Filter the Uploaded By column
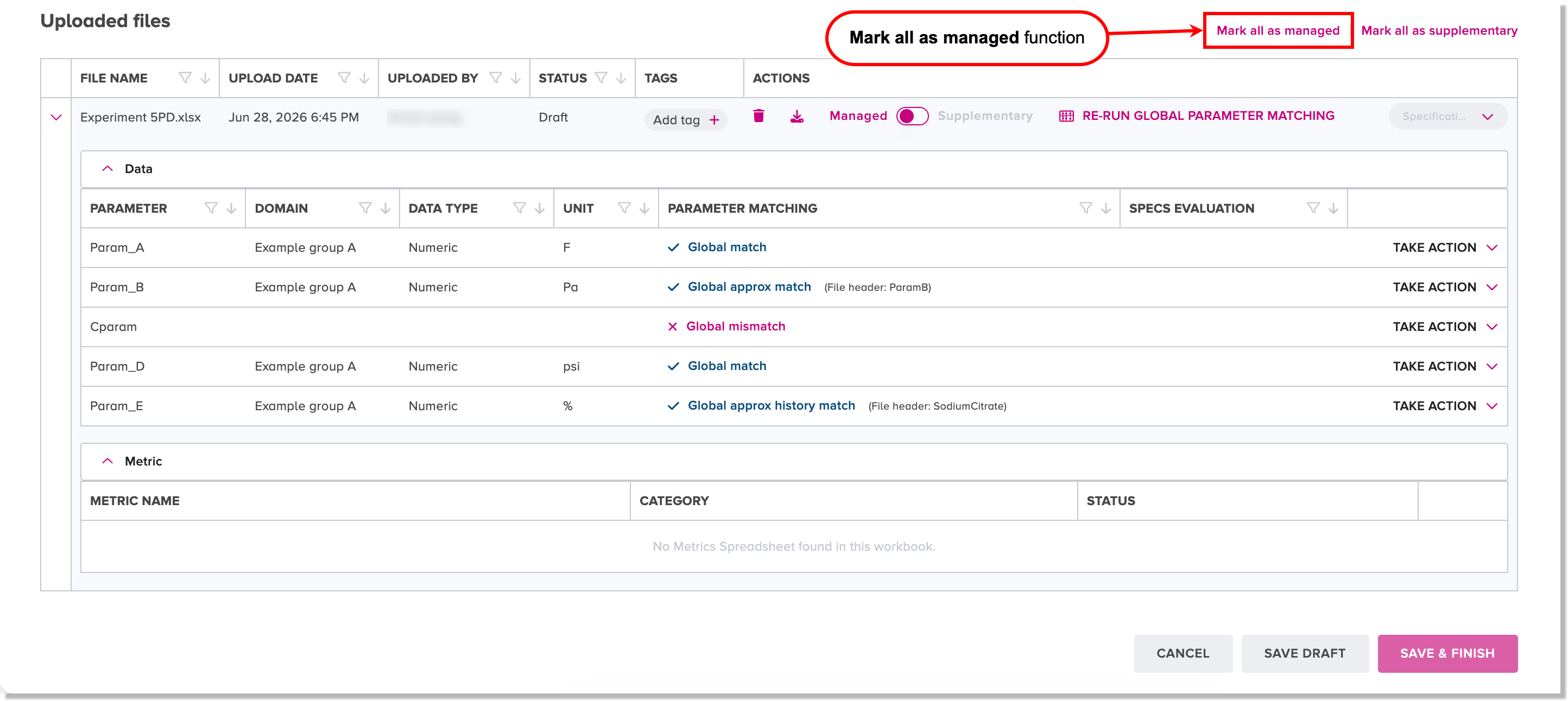Screen dimensions: 1568x701 point(496,77)
